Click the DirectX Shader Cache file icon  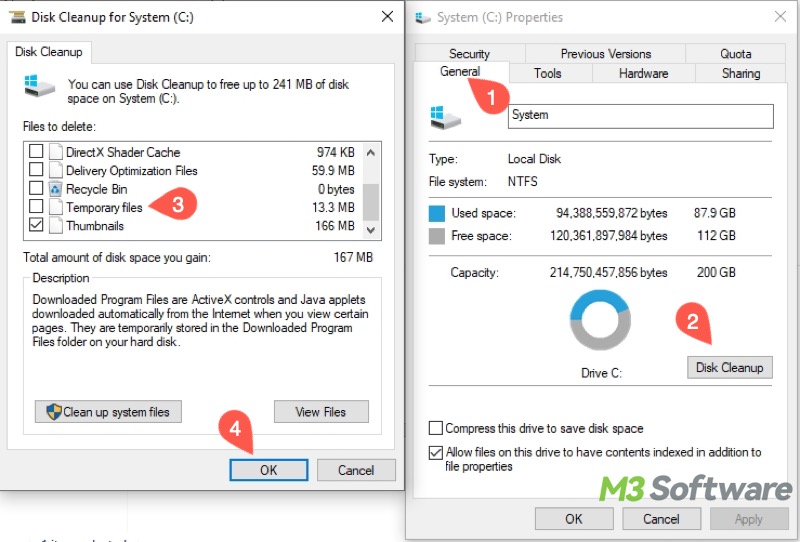pyautogui.click(x=55, y=152)
